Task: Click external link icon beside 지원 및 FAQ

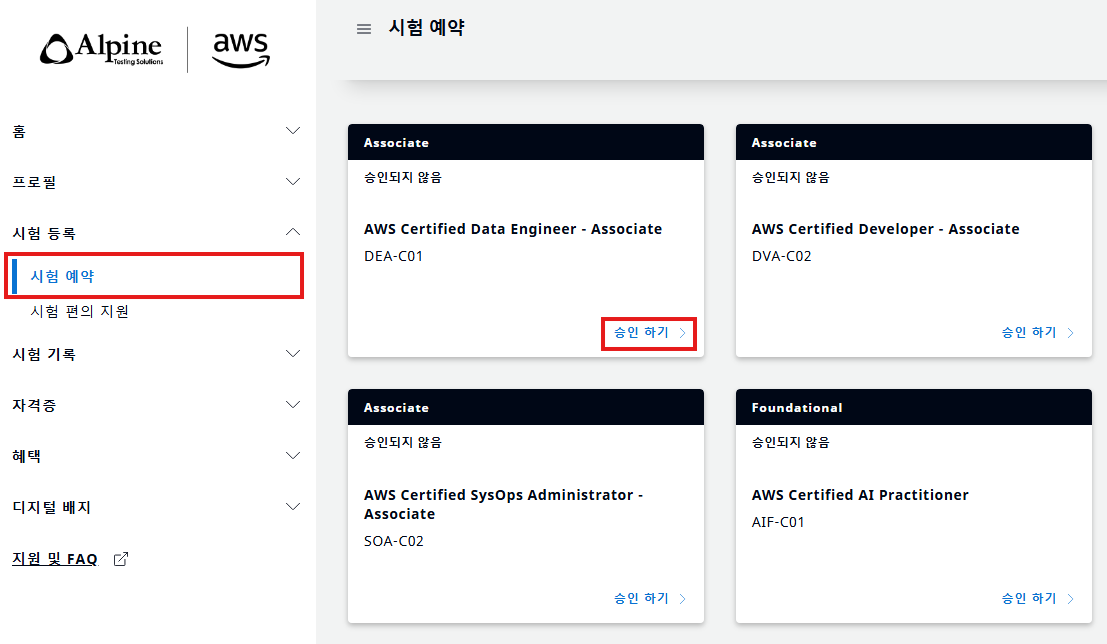Action: tap(121, 559)
